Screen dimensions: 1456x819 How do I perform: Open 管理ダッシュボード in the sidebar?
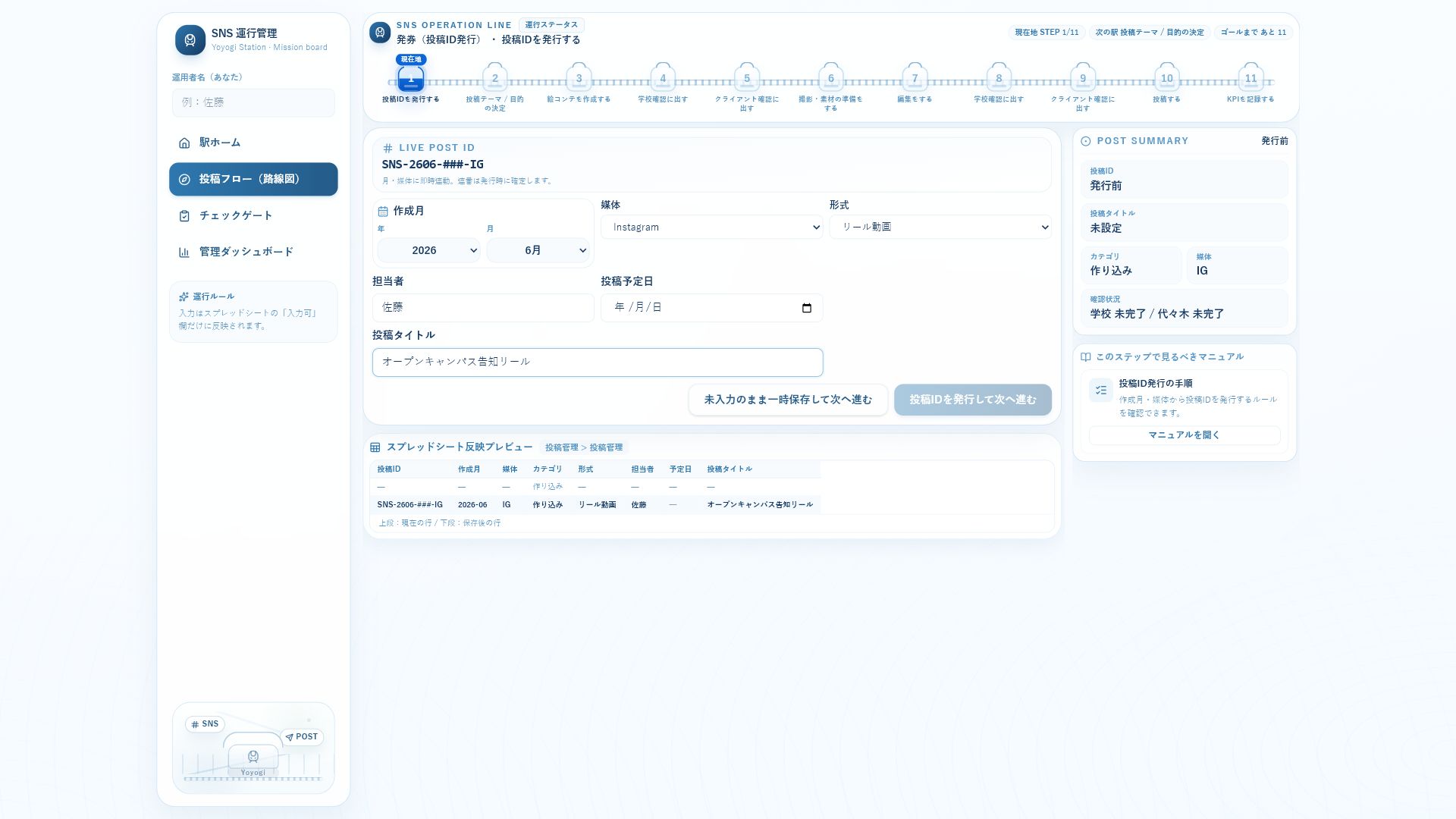click(x=253, y=252)
